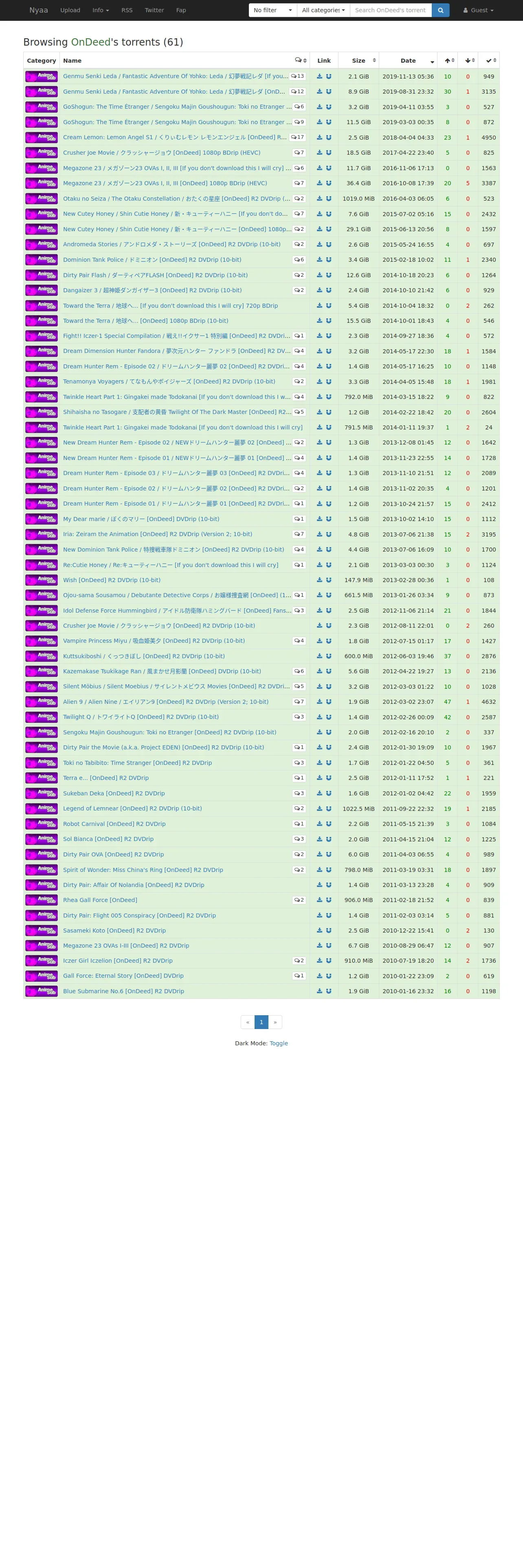Click the date 2010-01-16 23:32 cell
This screenshot has height=1568, width=523.
[408, 991]
